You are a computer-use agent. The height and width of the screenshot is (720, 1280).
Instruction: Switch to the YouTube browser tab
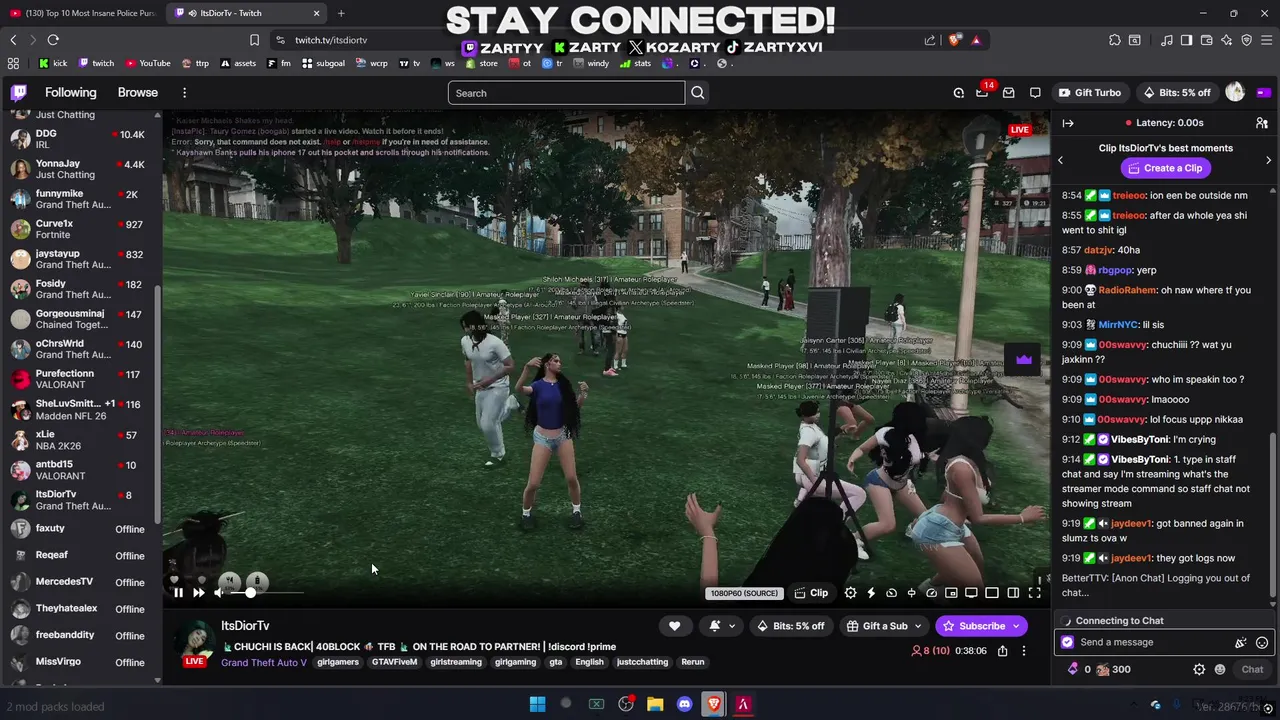pyautogui.click(x=83, y=13)
